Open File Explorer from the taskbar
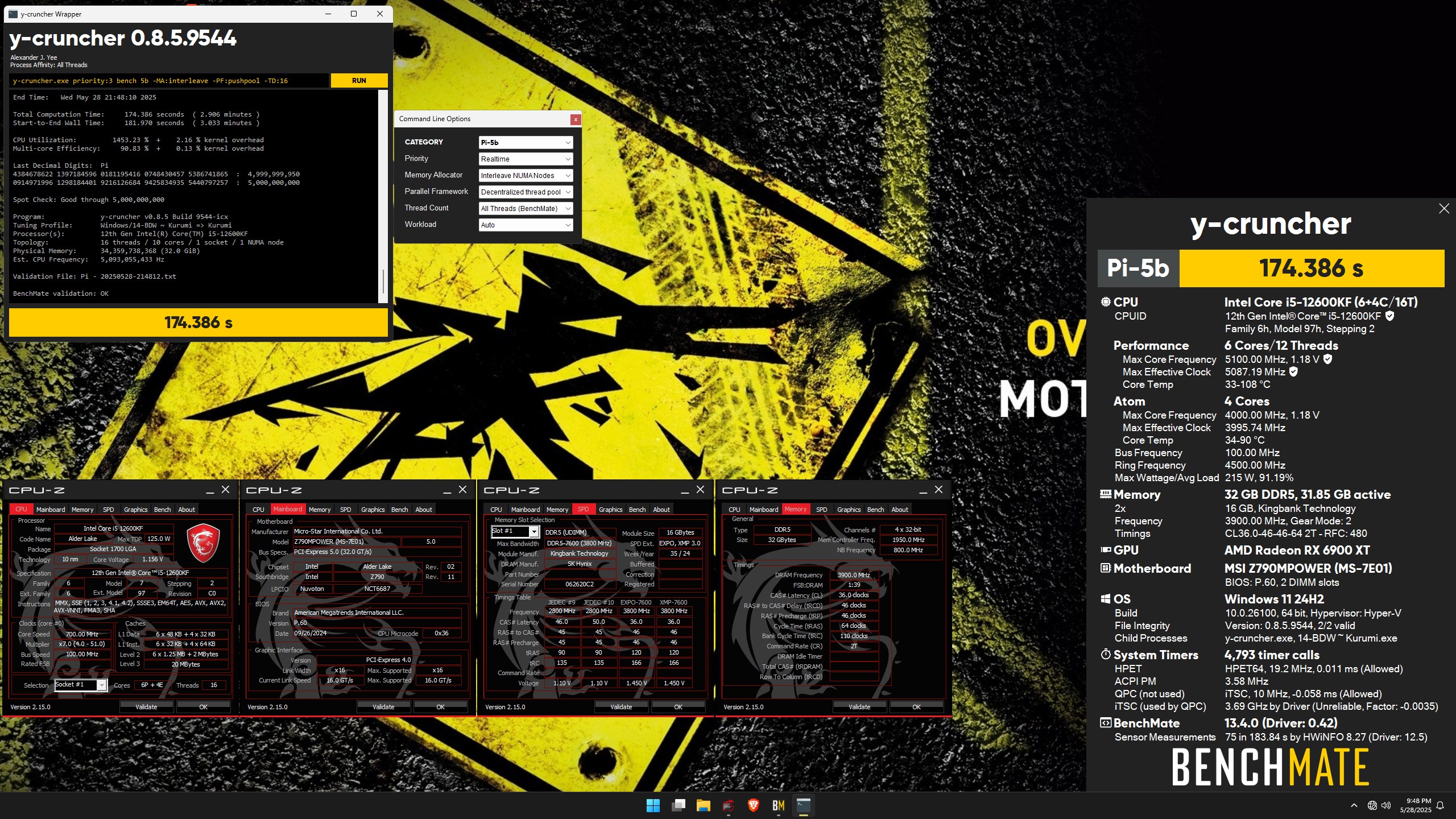1456x819 pixels. pos(703,805)
